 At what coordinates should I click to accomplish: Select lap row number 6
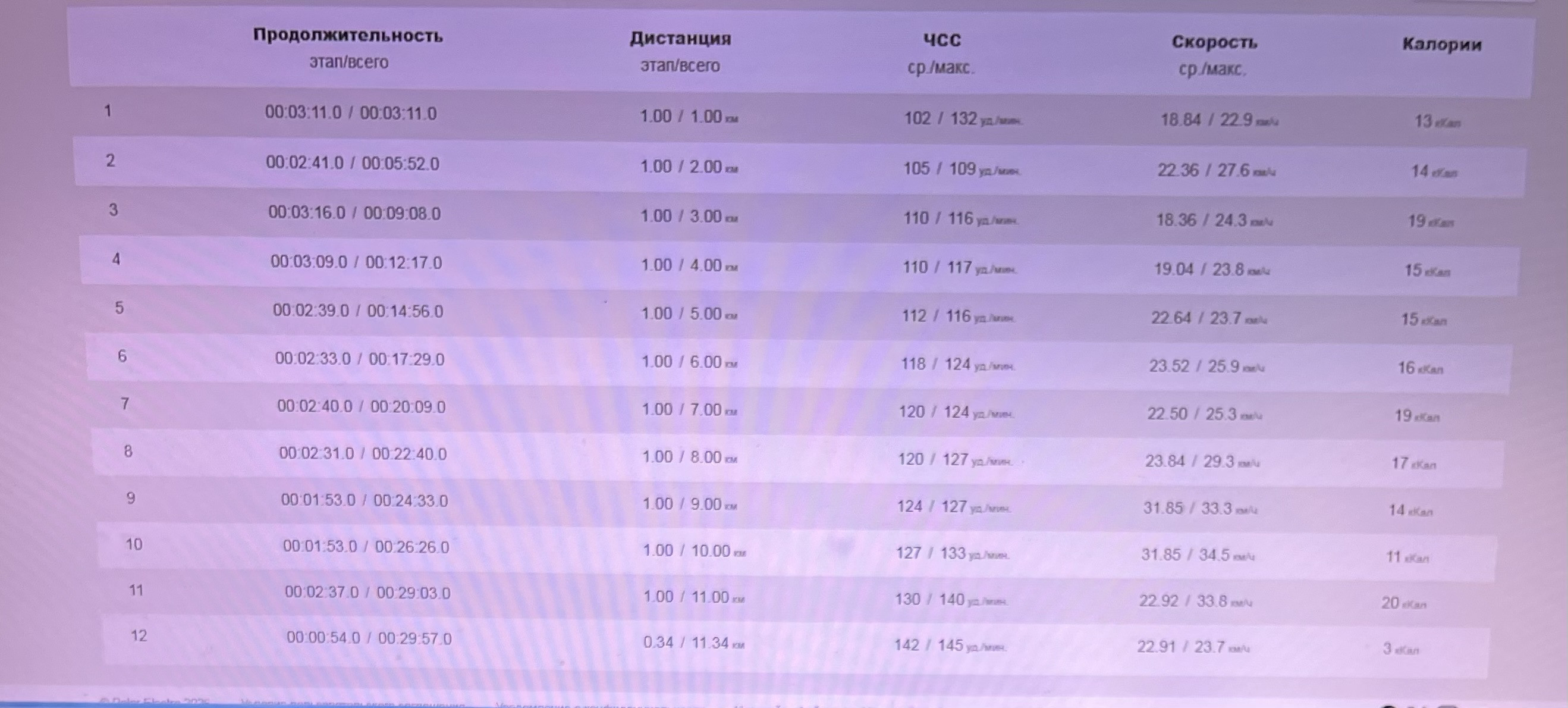(x=799, y=362)
